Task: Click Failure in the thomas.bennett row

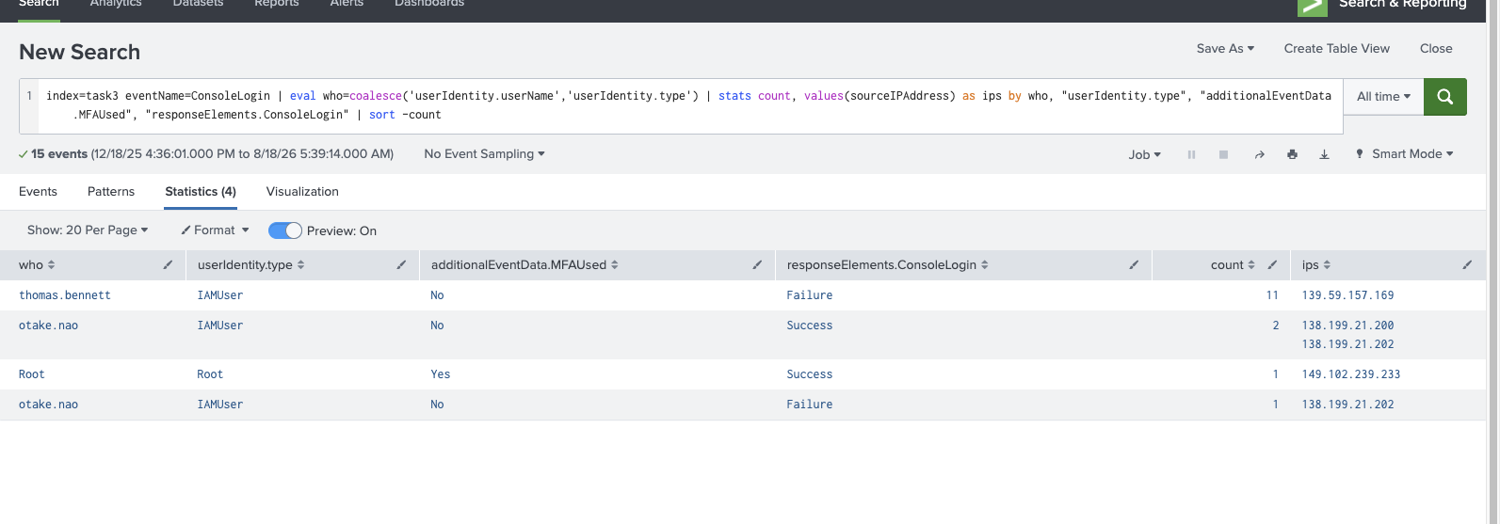Action: 809,295
